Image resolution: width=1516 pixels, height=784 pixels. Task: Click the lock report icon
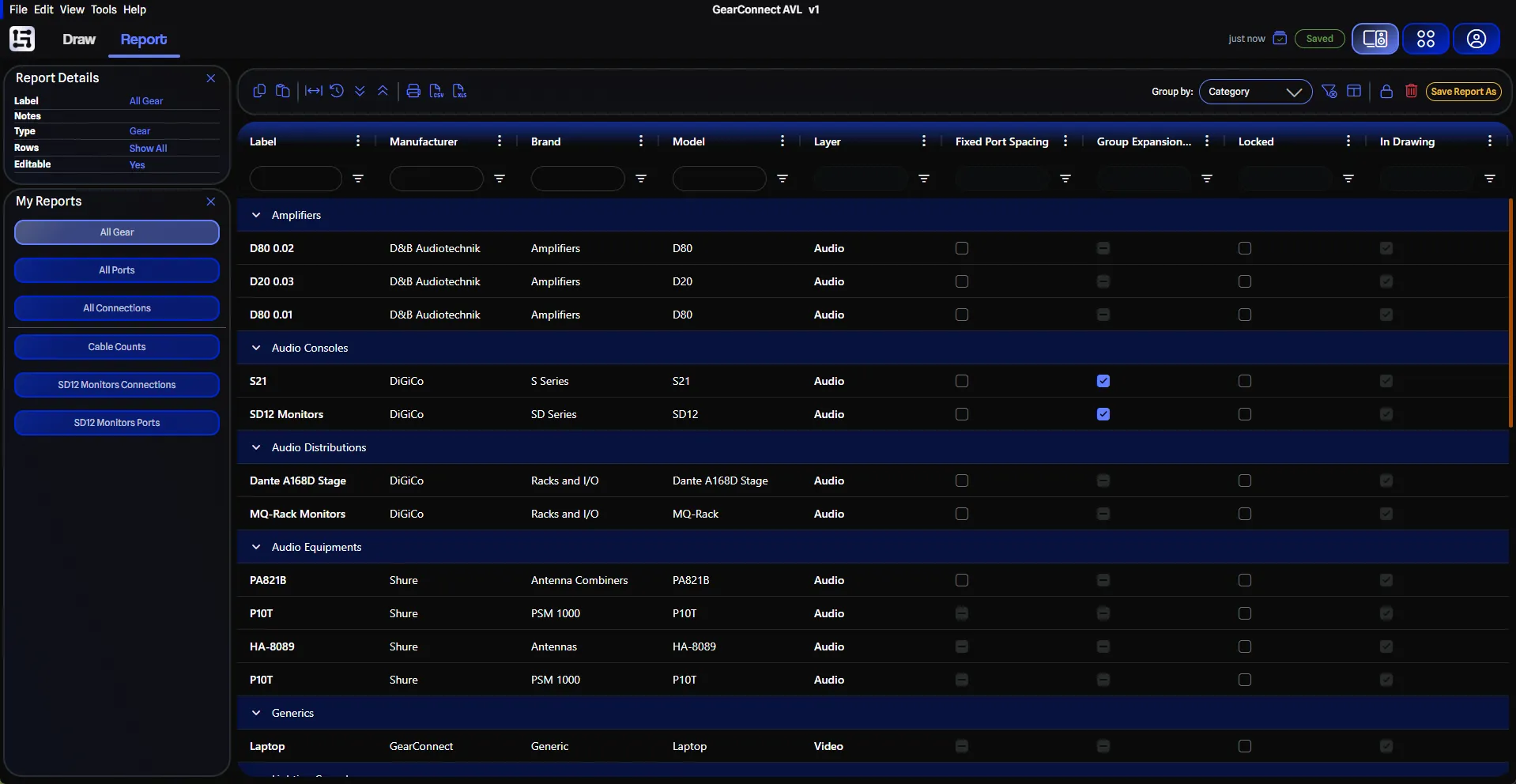tap(1386, 91)
